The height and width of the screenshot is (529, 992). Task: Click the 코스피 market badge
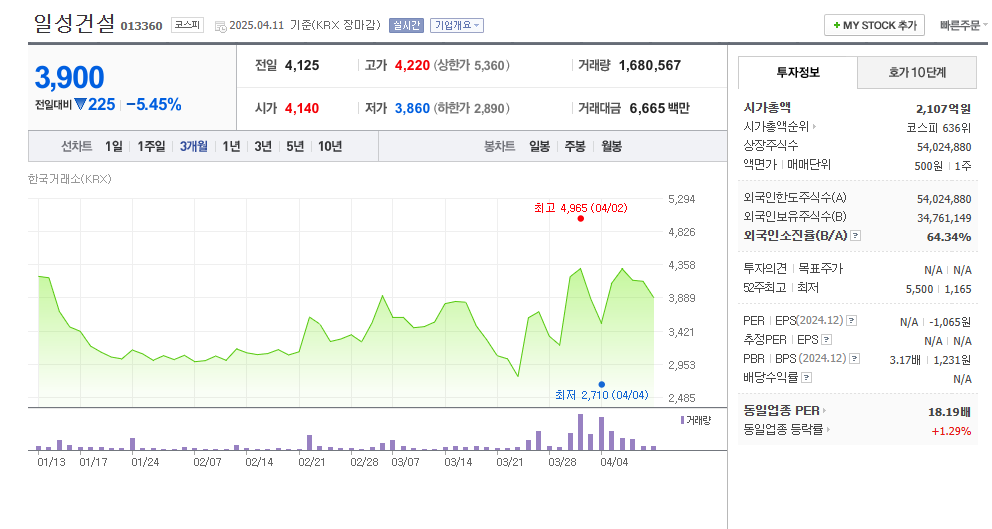187,25
